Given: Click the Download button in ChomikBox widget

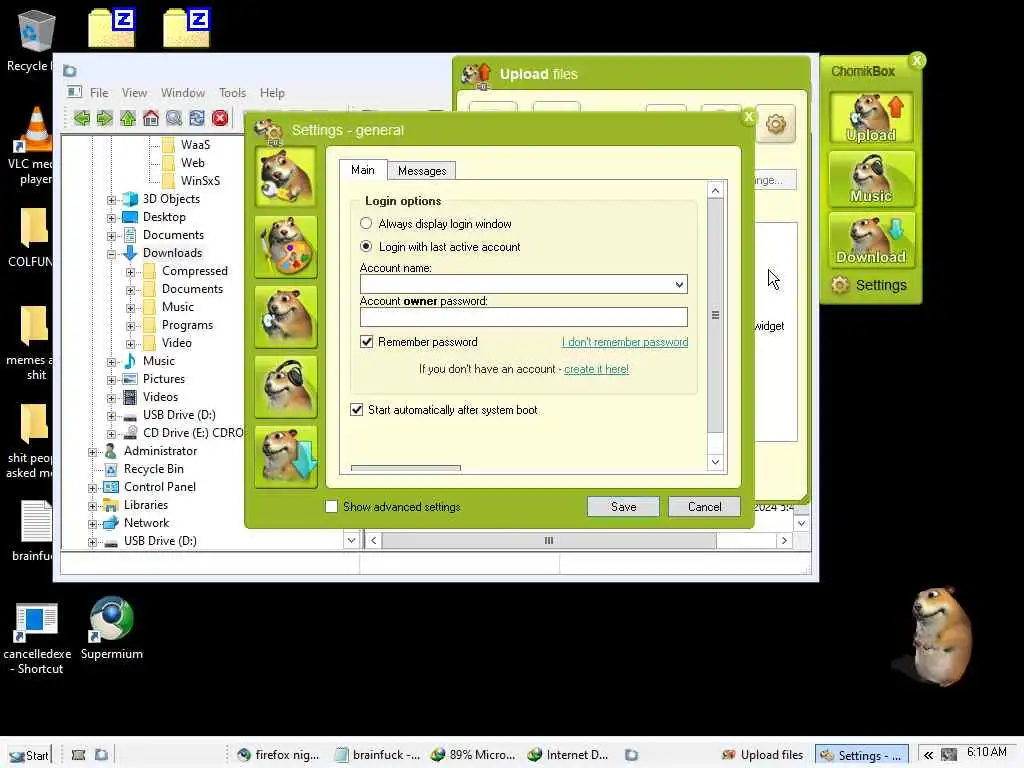Looking at the screenshot, I should coord(871,240).
